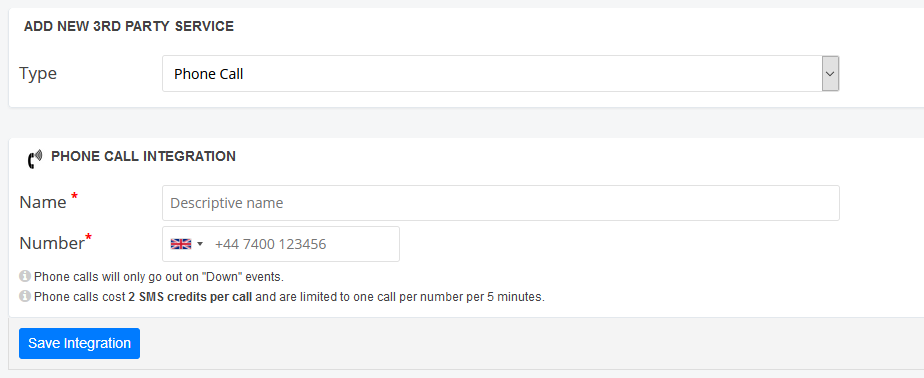The height and width of the screenshot is (378, 924).
Task: Click the bold "2 SMS credits per call" text
Action: click(190, 297)
